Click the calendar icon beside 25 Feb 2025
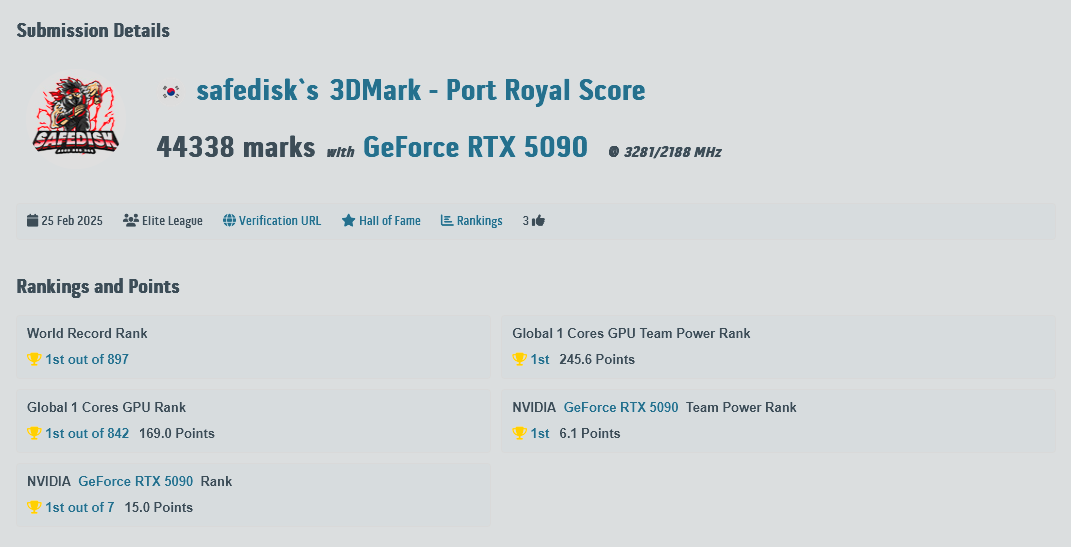 pyautogui.click(x=33, y=220)
